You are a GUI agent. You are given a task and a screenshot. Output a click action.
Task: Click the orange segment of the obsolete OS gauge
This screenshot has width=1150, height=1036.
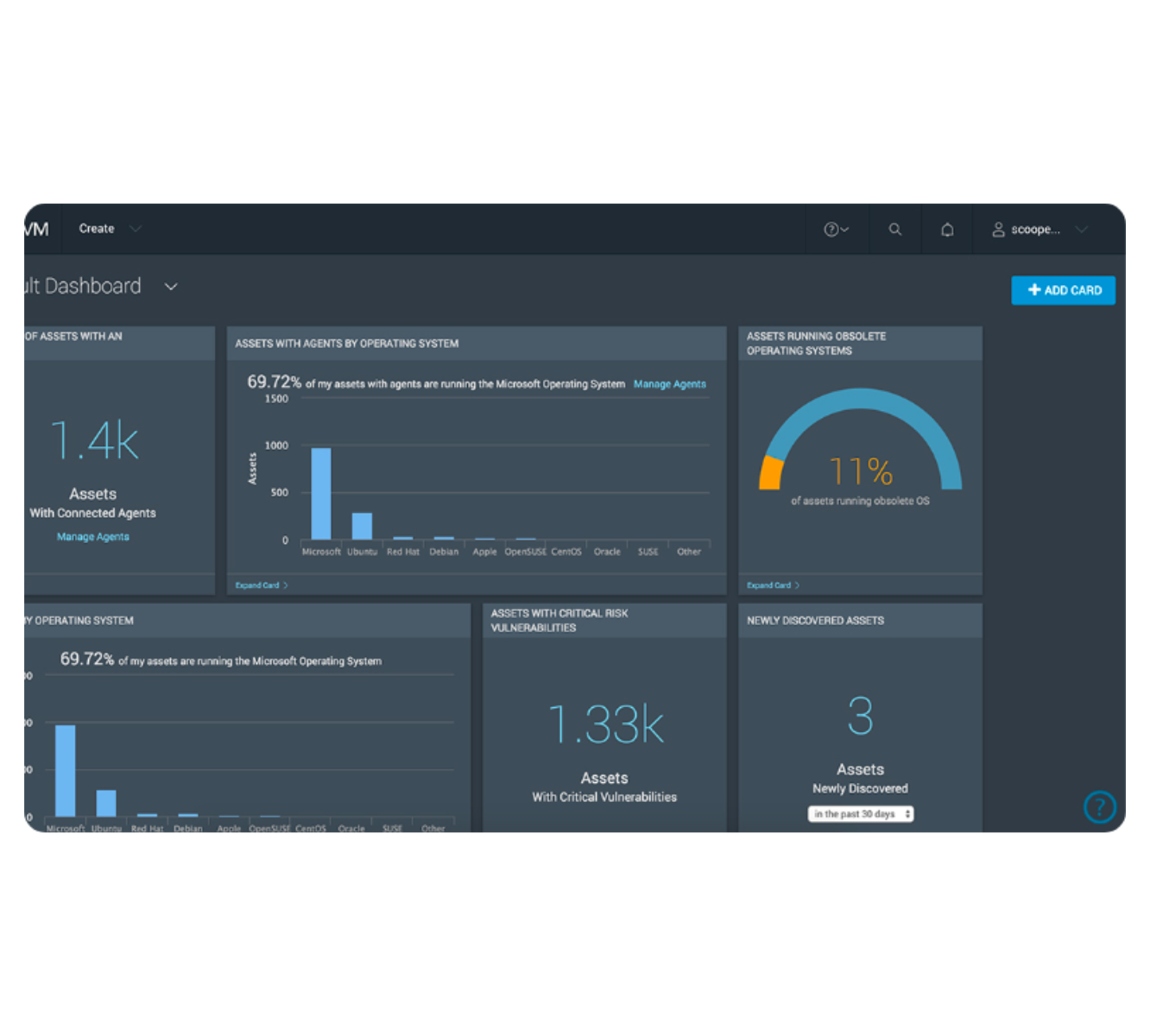pos(770,473)
